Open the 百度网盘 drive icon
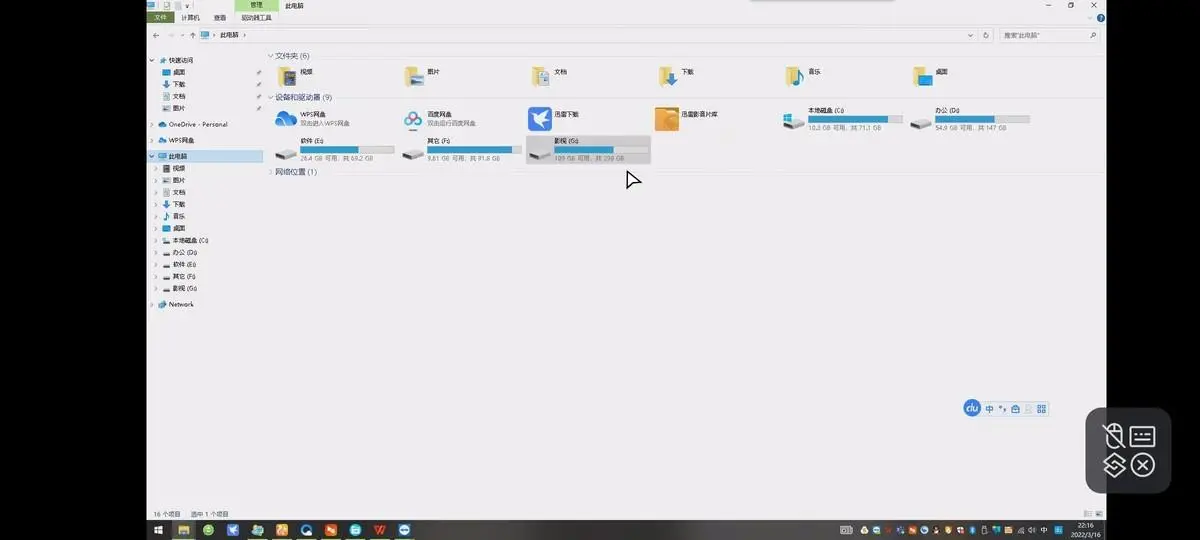This screenshot has height=540, width=1200. [413, 119]
